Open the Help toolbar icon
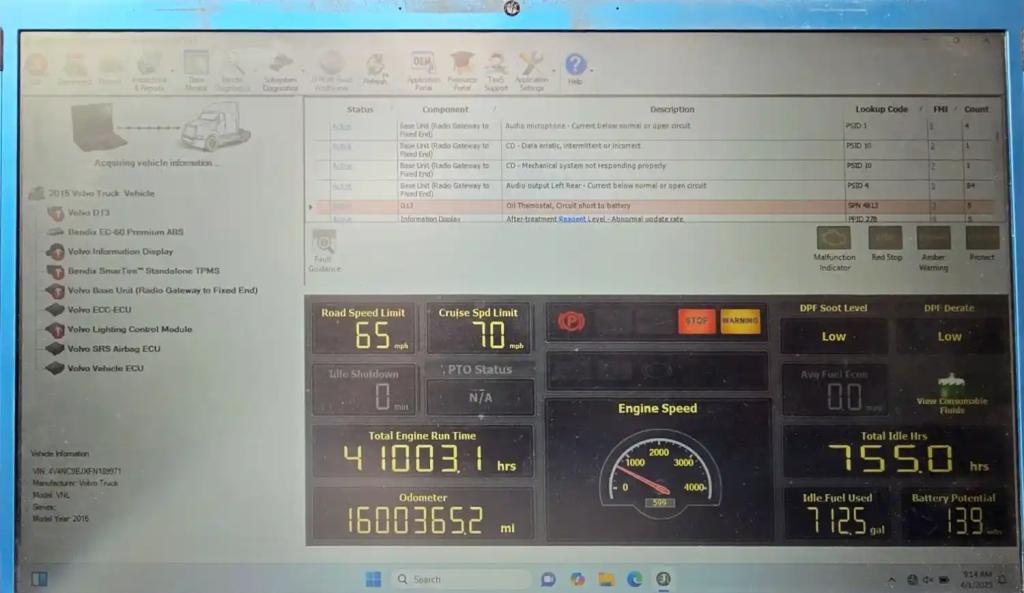Screen dimensions: 1024x593 [x=575, y=68]
